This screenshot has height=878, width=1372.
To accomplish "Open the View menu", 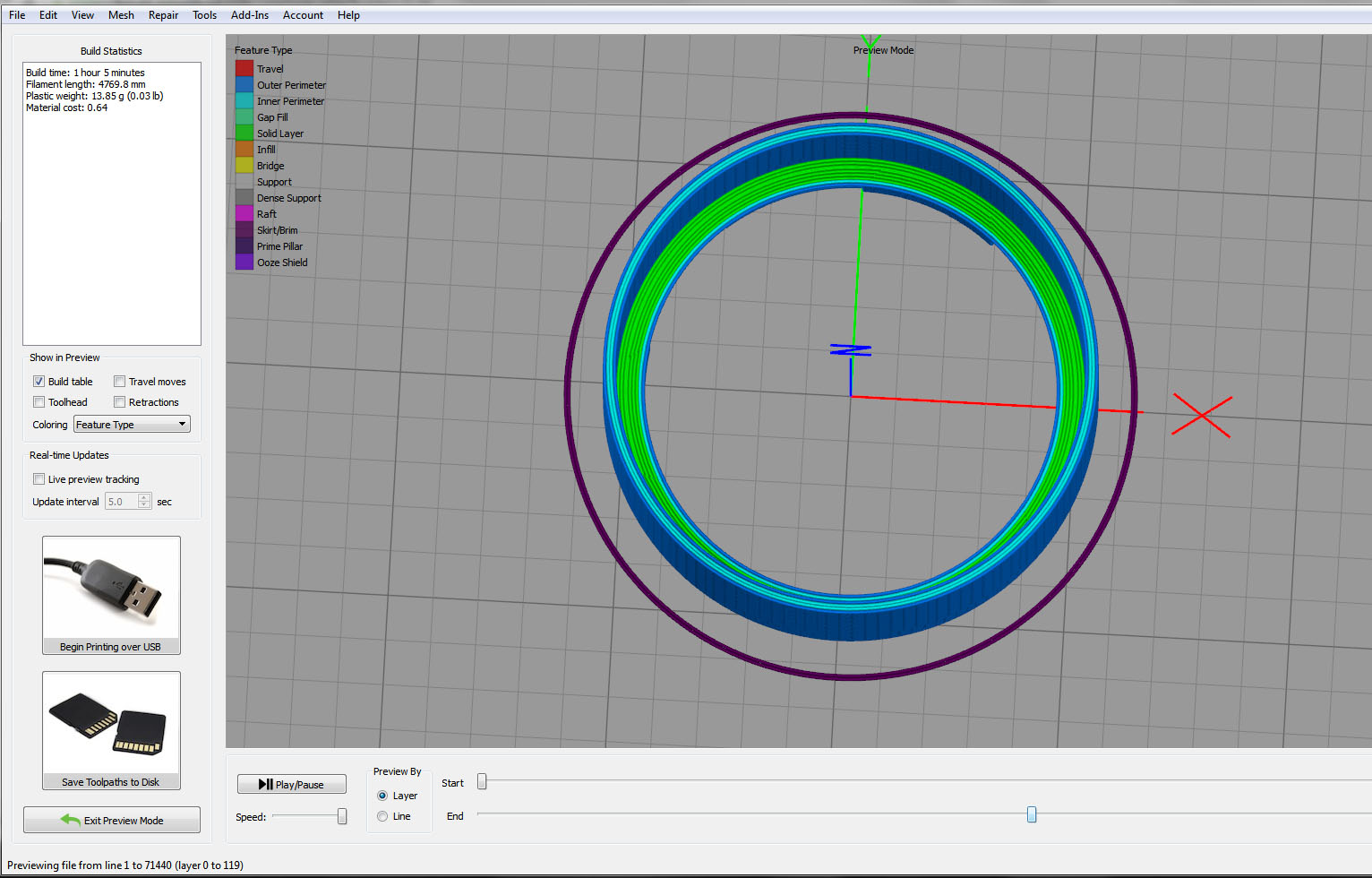I will coord(82,15).
